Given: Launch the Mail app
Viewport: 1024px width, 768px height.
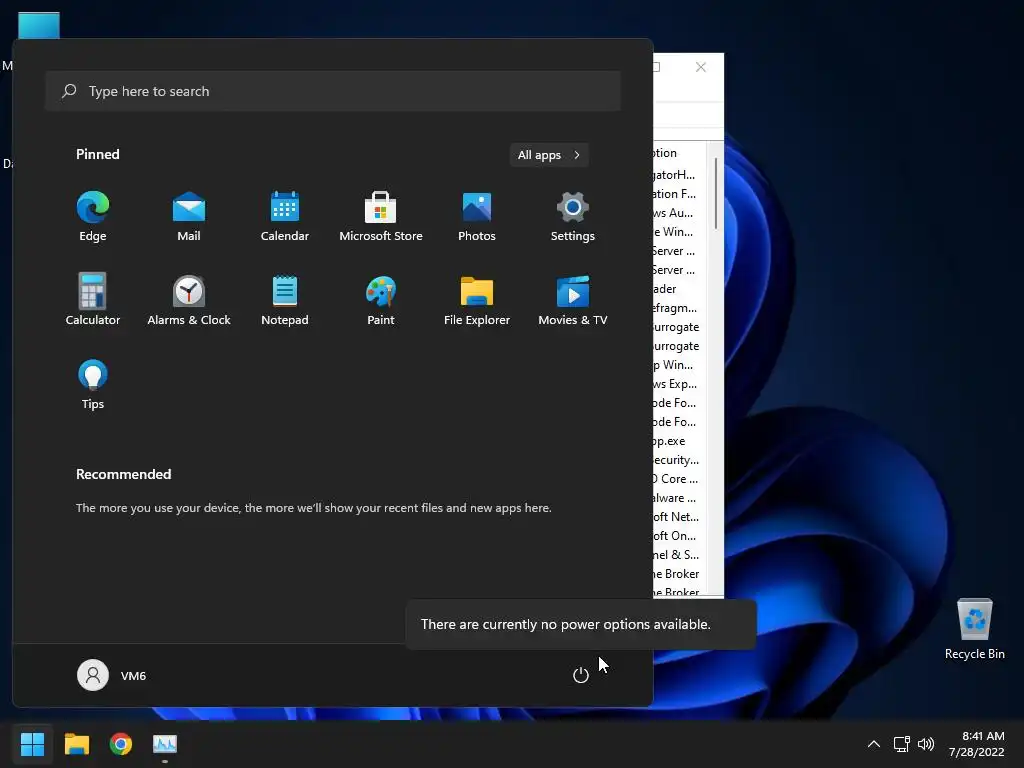Looking at the screenshot, I should click(x=189, y=216).
